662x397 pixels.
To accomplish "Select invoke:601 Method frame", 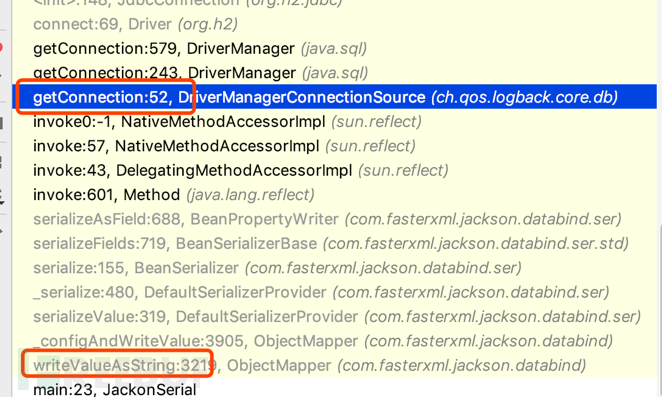I will pos(334,195).
